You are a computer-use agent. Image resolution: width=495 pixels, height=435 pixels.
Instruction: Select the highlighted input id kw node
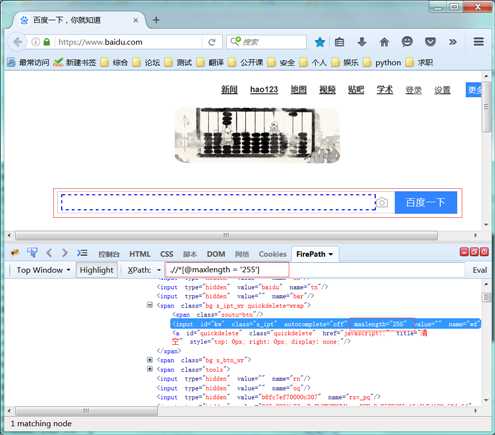(x=325, y=323)
